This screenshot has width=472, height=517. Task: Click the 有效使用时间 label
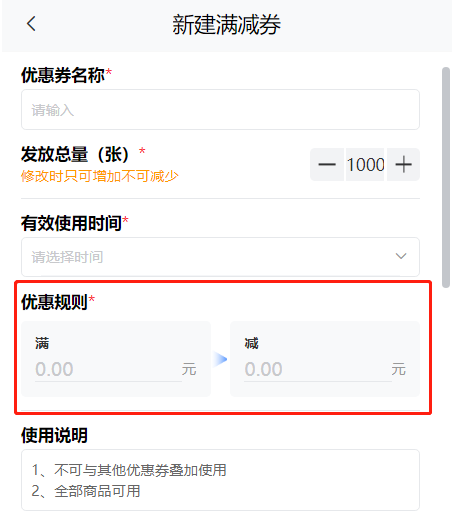tap(71, 223)
